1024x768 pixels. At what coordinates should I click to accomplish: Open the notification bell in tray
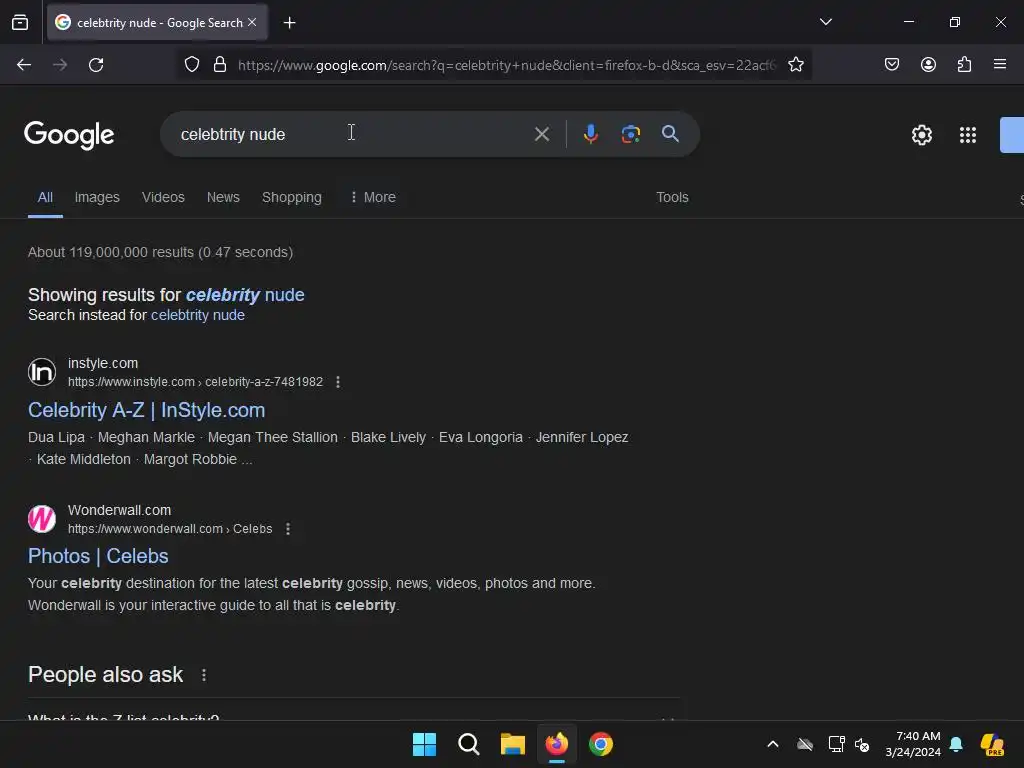click(x=956, y=744)
